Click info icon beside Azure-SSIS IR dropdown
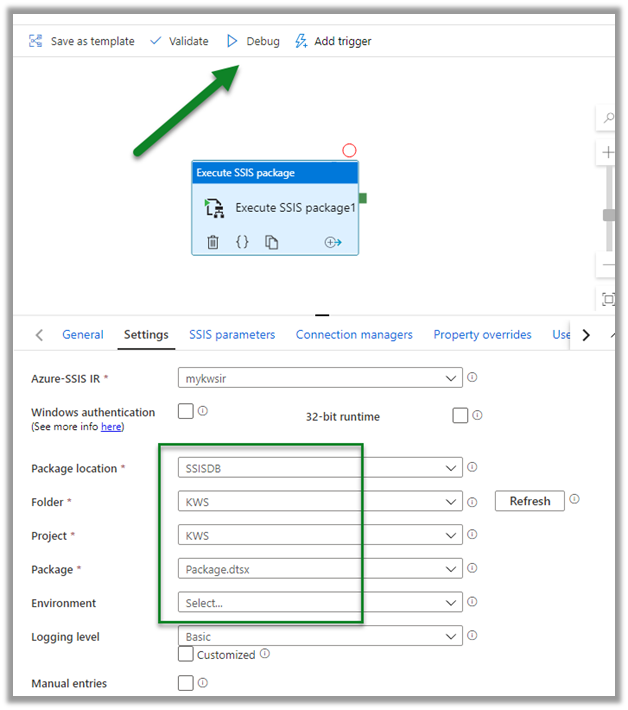 tap(472, 378)
